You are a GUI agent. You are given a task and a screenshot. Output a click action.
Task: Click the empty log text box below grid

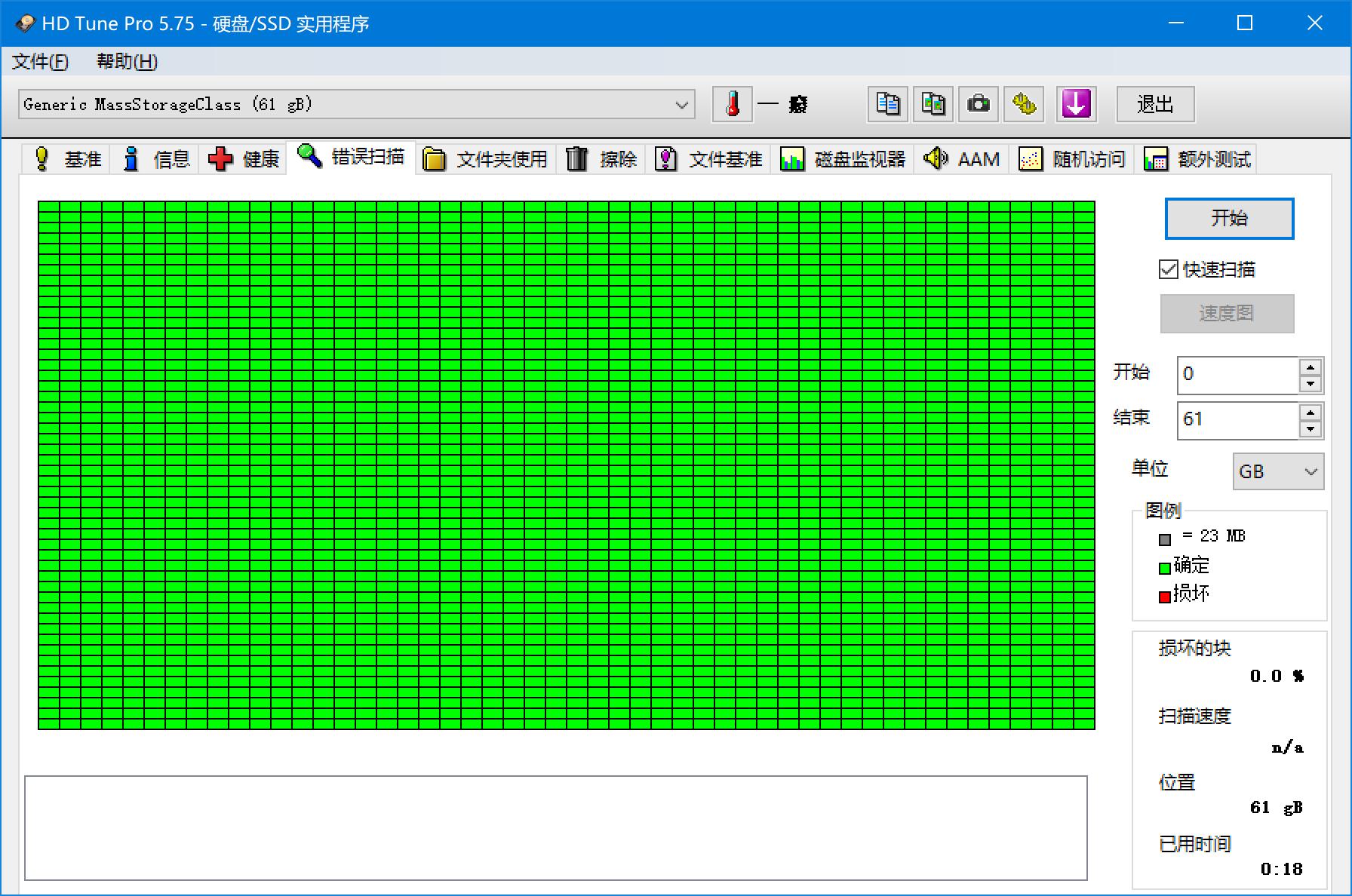point(556,827)
